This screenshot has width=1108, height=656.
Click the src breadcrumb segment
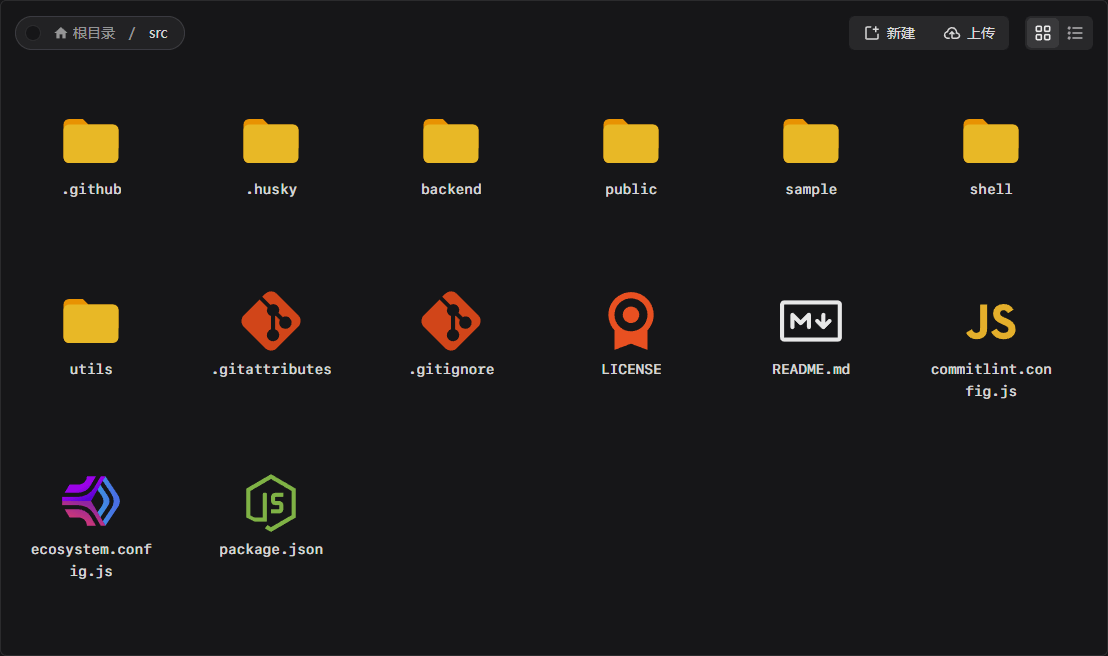(x=158, y=33)
